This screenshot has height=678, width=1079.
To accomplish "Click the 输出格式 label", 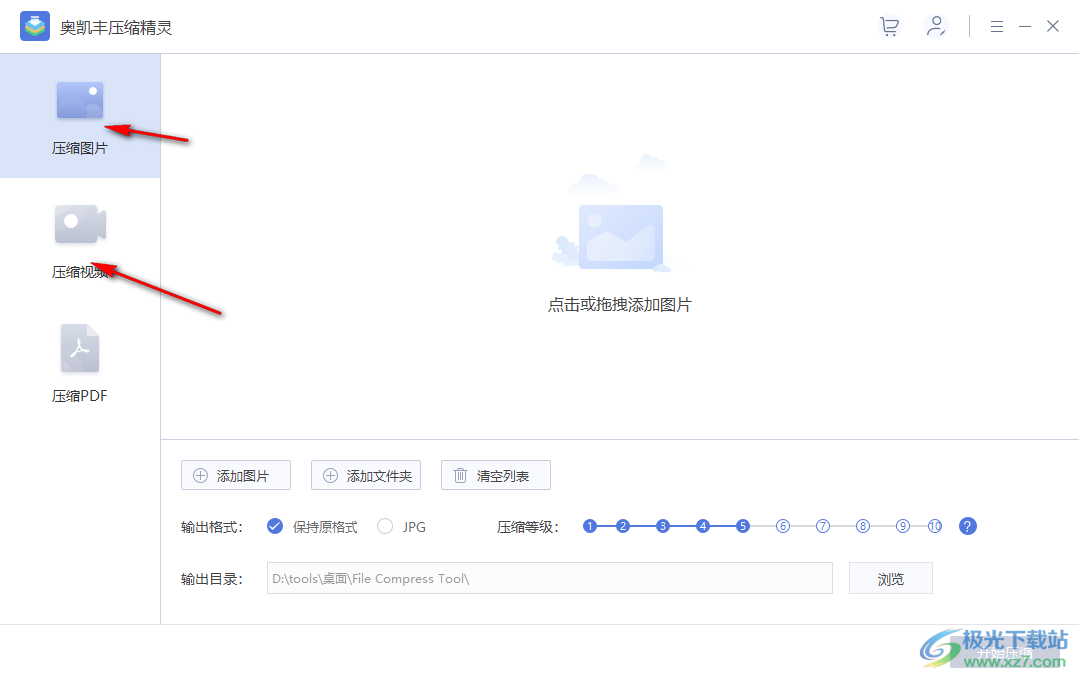I will [212, 527].
